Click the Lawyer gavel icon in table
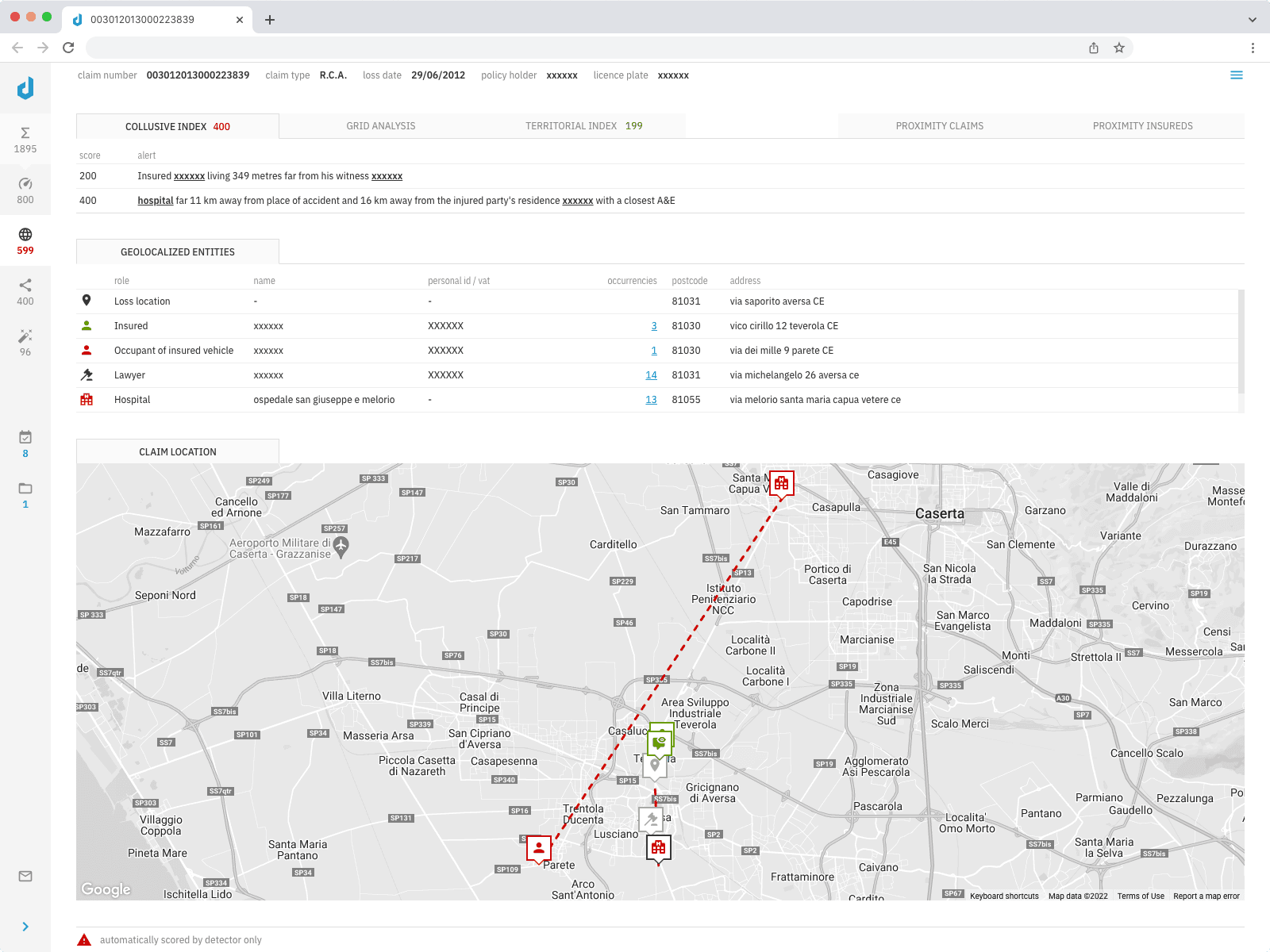 [x=87, y=374]
